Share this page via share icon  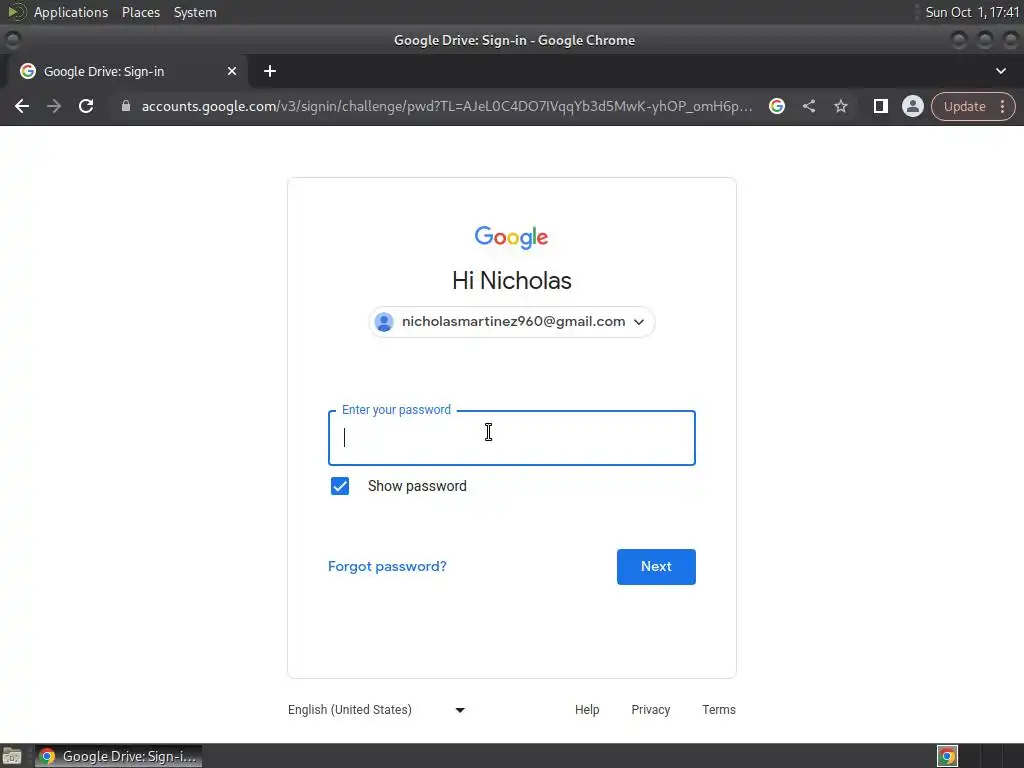pyautogui.click(x=809, y=106)
